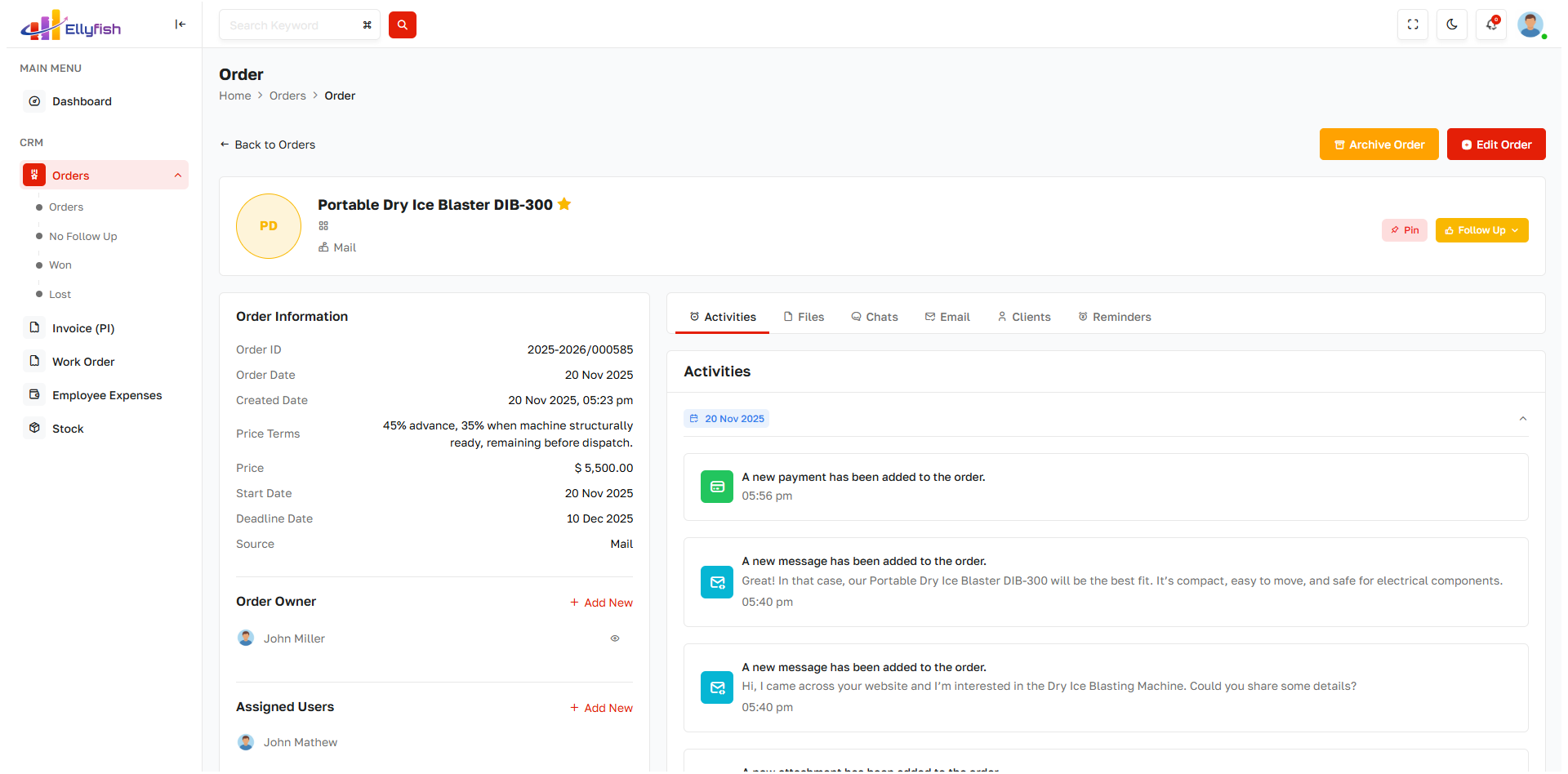The width and height of the screenshot is (1568, 774).
Task: Click the green payment activity icon
Action: (717, 487)
